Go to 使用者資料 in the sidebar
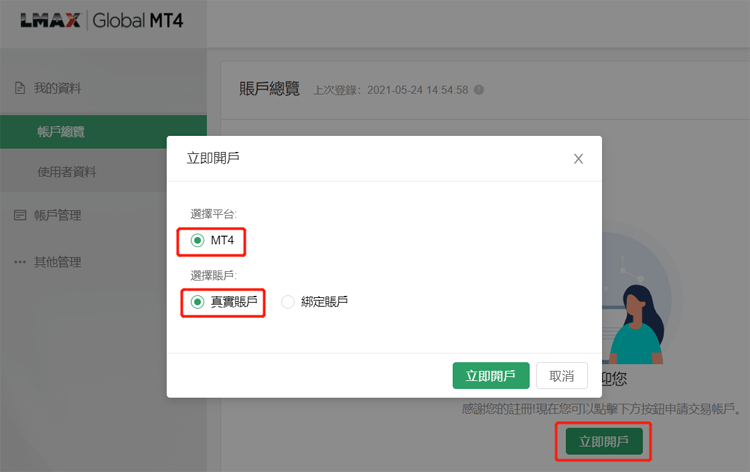 [x=67, y=172]
